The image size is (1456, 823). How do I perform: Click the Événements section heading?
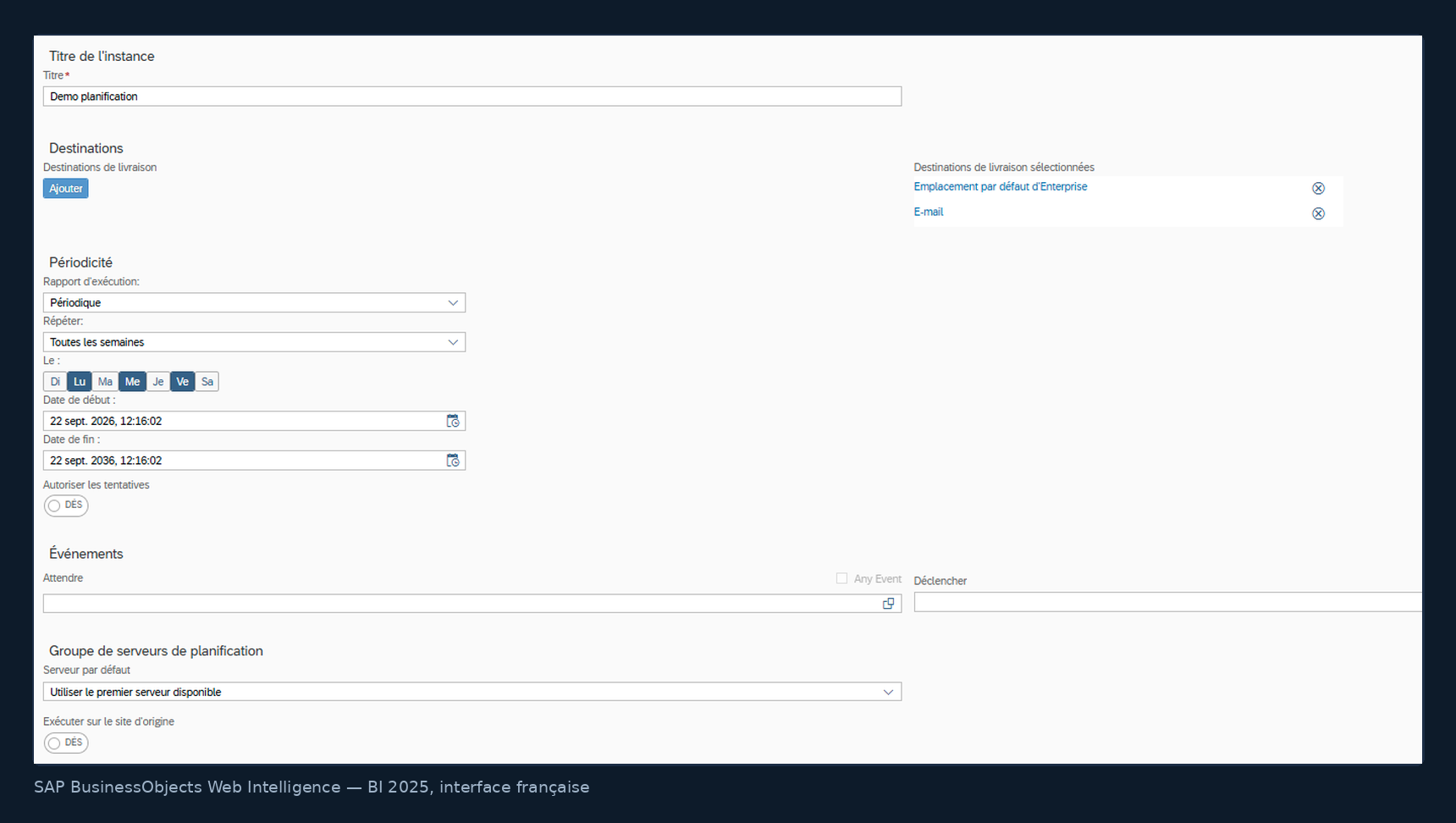(86, 554)
